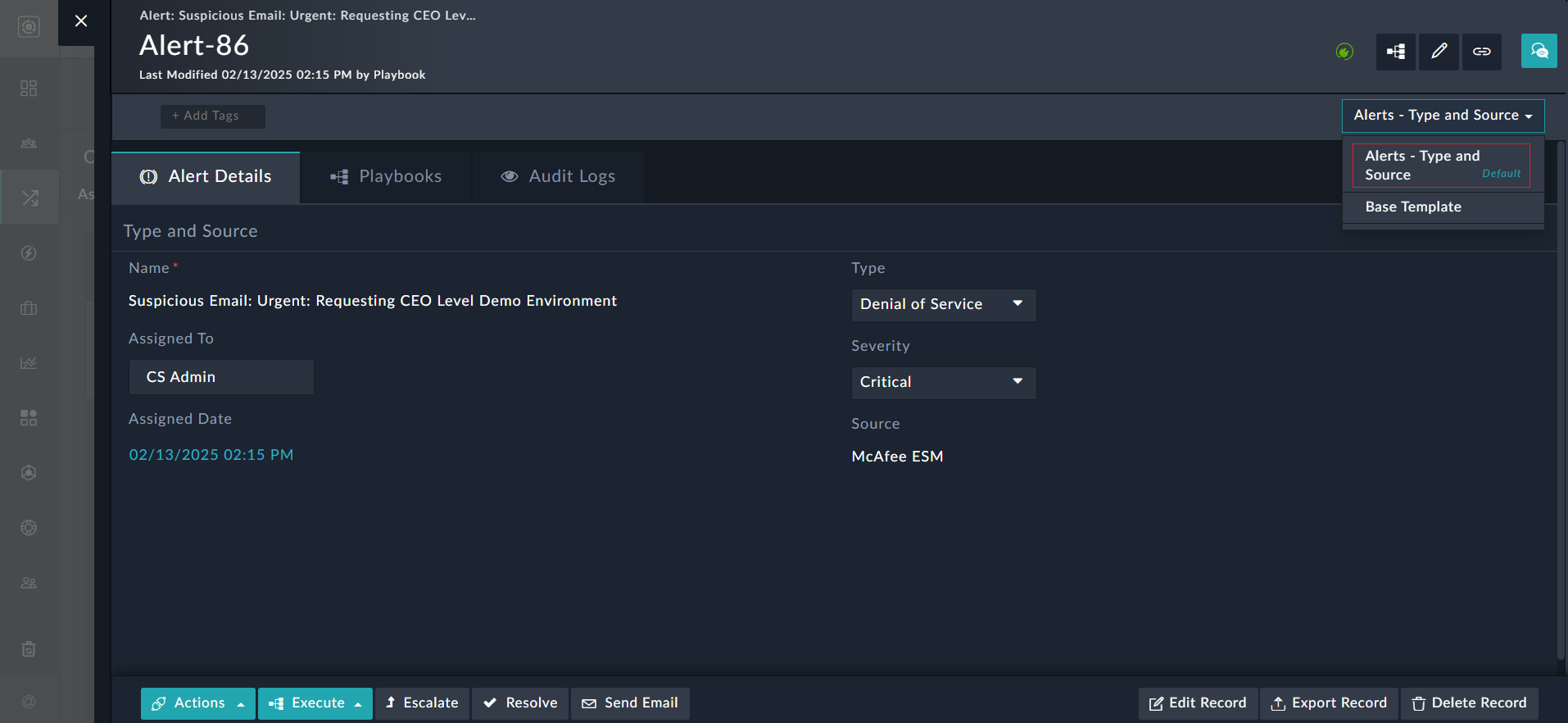The width and height of the screenshot is (1568, 723).
Task: Open the Execute dropdown button
Action: (x=315, y=703)
